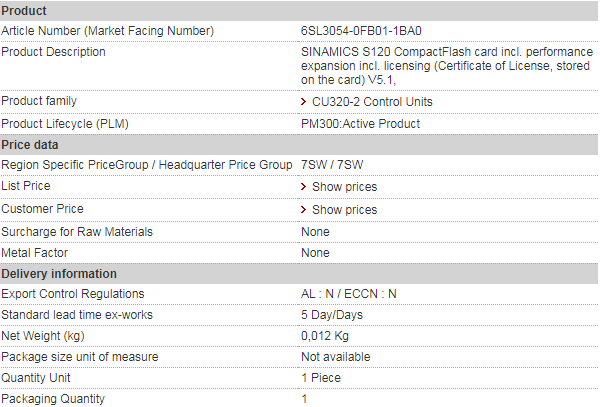Image resolution: width=600 pixels, height=407 pixels.
Task: Click the Quantity Unit label
Action: coord(36,378)
